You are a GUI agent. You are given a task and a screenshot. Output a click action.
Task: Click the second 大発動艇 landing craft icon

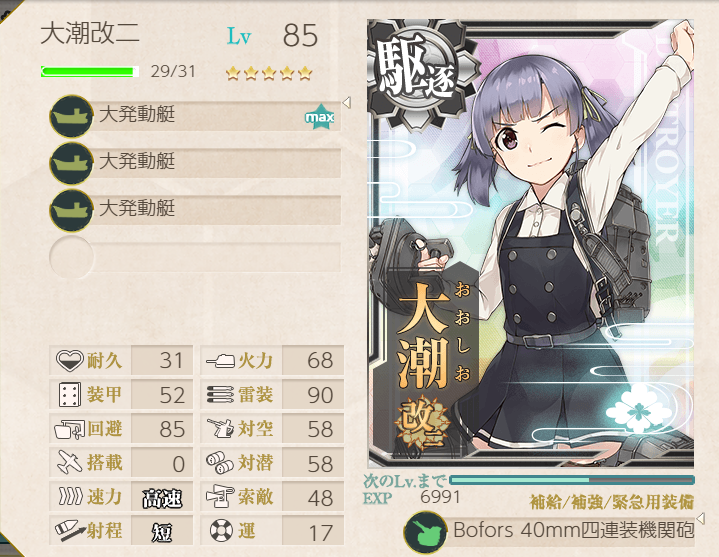[x=72, y=164]
